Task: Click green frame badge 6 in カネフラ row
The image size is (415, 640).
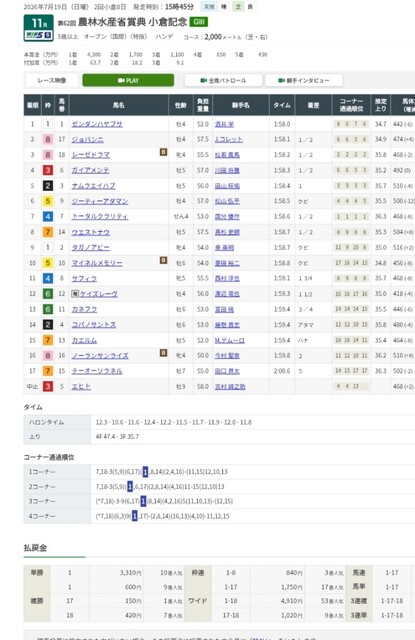Action: pyautogui.click(x=48, y=309)
